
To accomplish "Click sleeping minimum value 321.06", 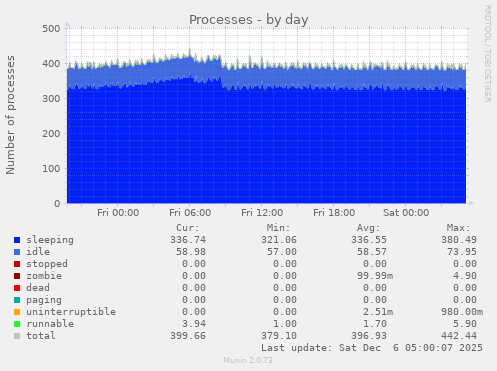I will 279,240.
